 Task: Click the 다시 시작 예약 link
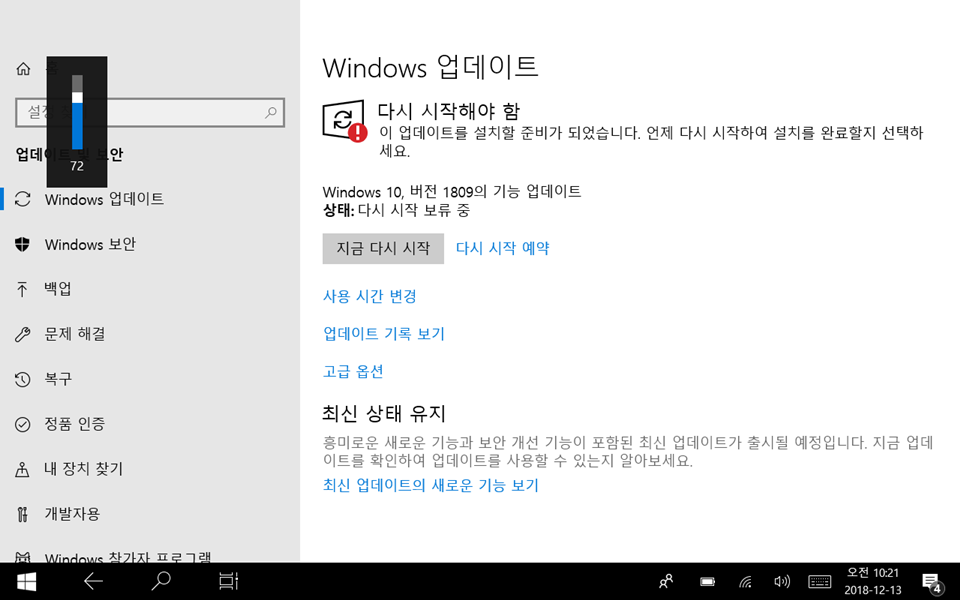pos(503,248)
